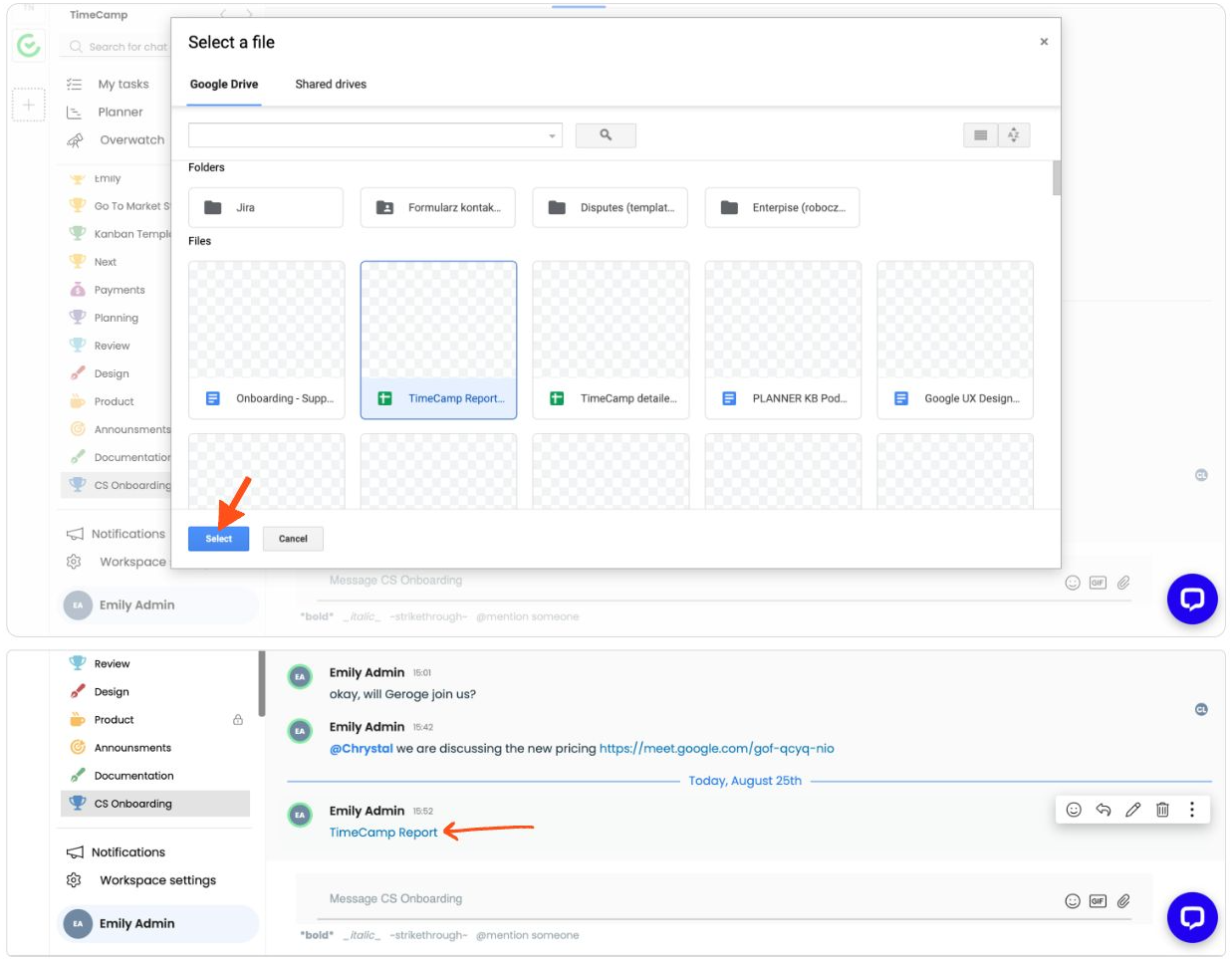This screenshot has height=960, width=1232.
Task: Click the Cancel button in dialog
Action: pos(293,539)
